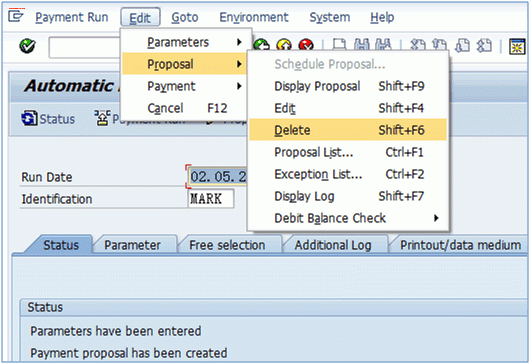Screen dimensions: 531x364
Task: Click the Find Next binoculars icon
Action: tap(383, 45)
